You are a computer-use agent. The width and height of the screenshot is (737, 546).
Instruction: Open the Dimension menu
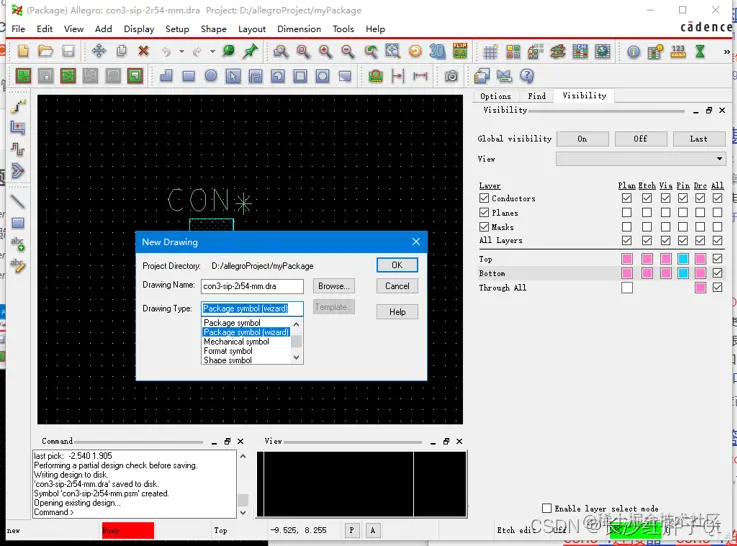click(x=299, y=29)
